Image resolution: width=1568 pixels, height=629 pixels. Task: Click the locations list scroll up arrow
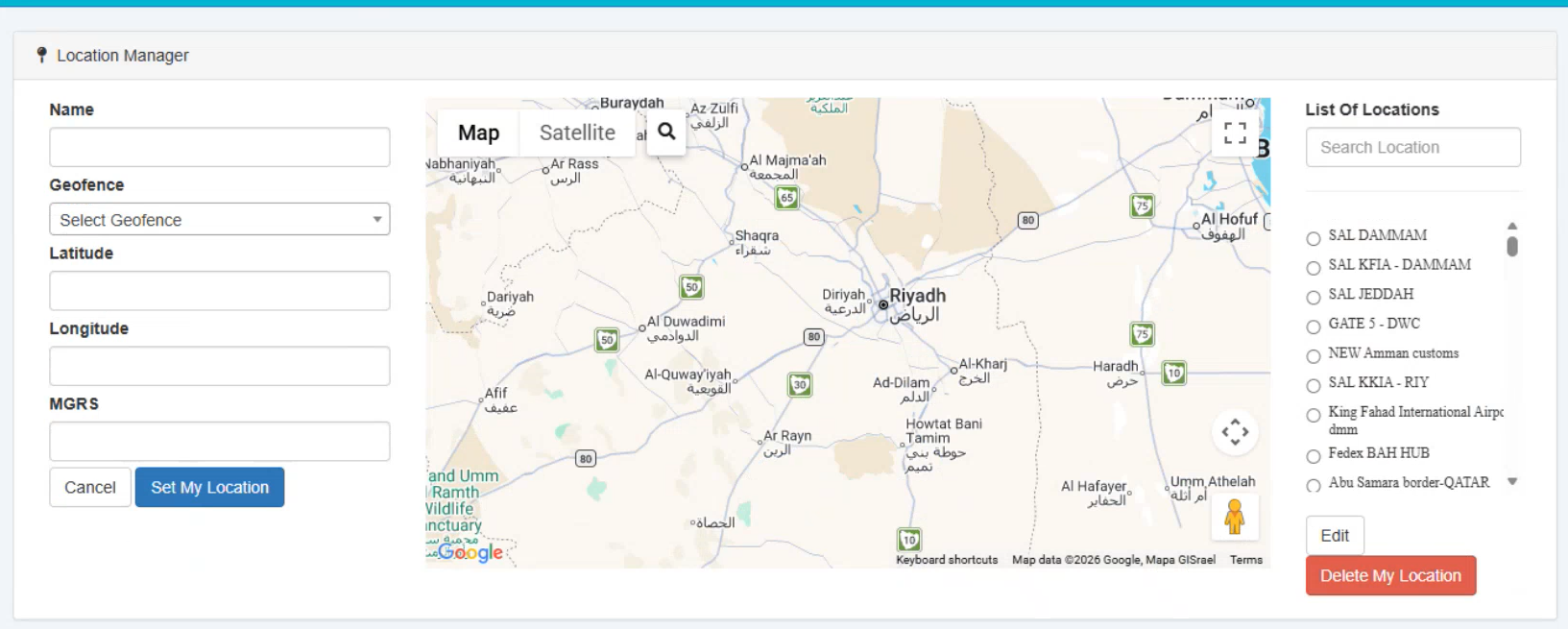tap(1512, 226)
